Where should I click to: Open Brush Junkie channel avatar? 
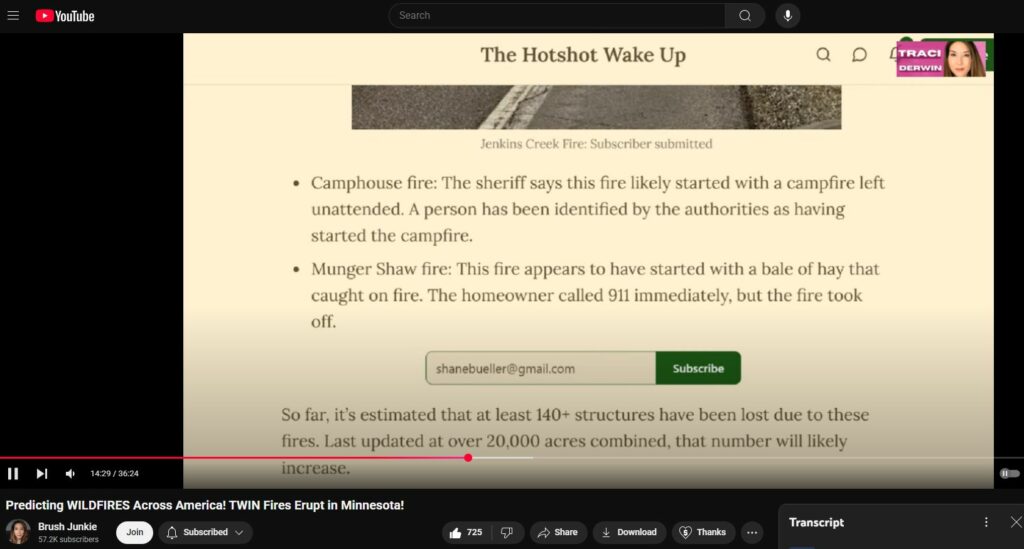[18, 533]
